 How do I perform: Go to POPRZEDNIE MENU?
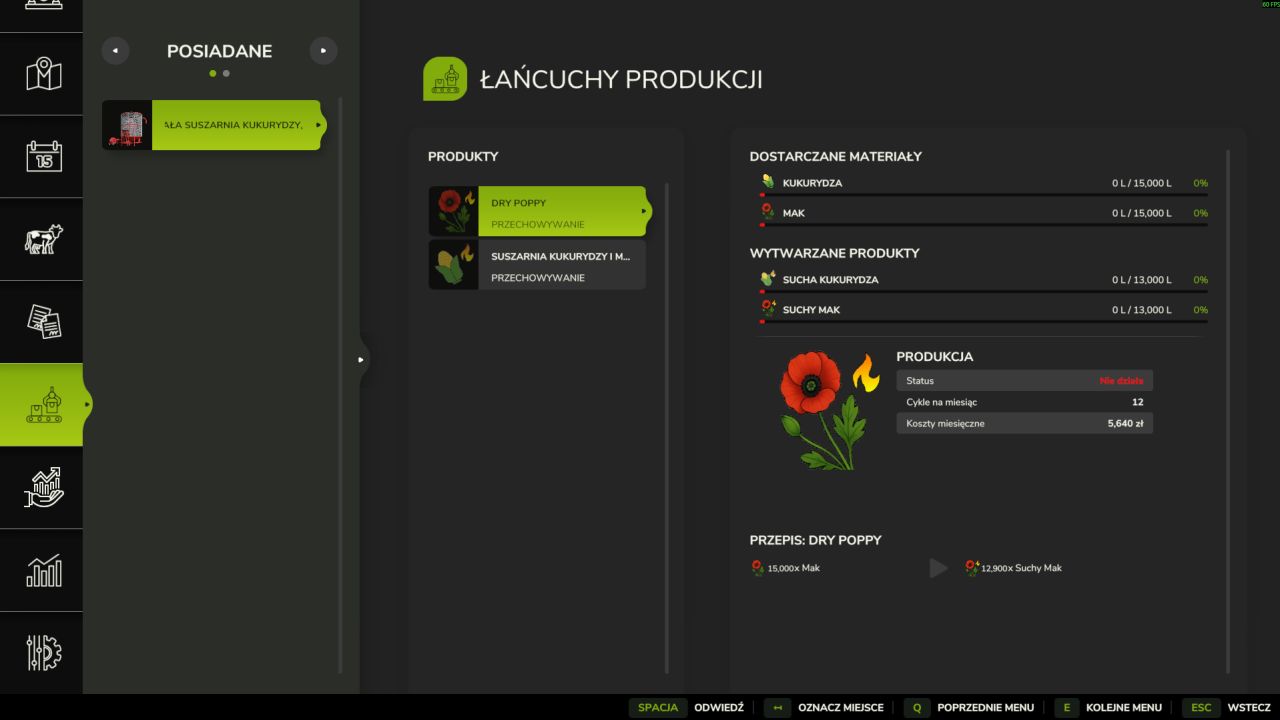[968, 708]
